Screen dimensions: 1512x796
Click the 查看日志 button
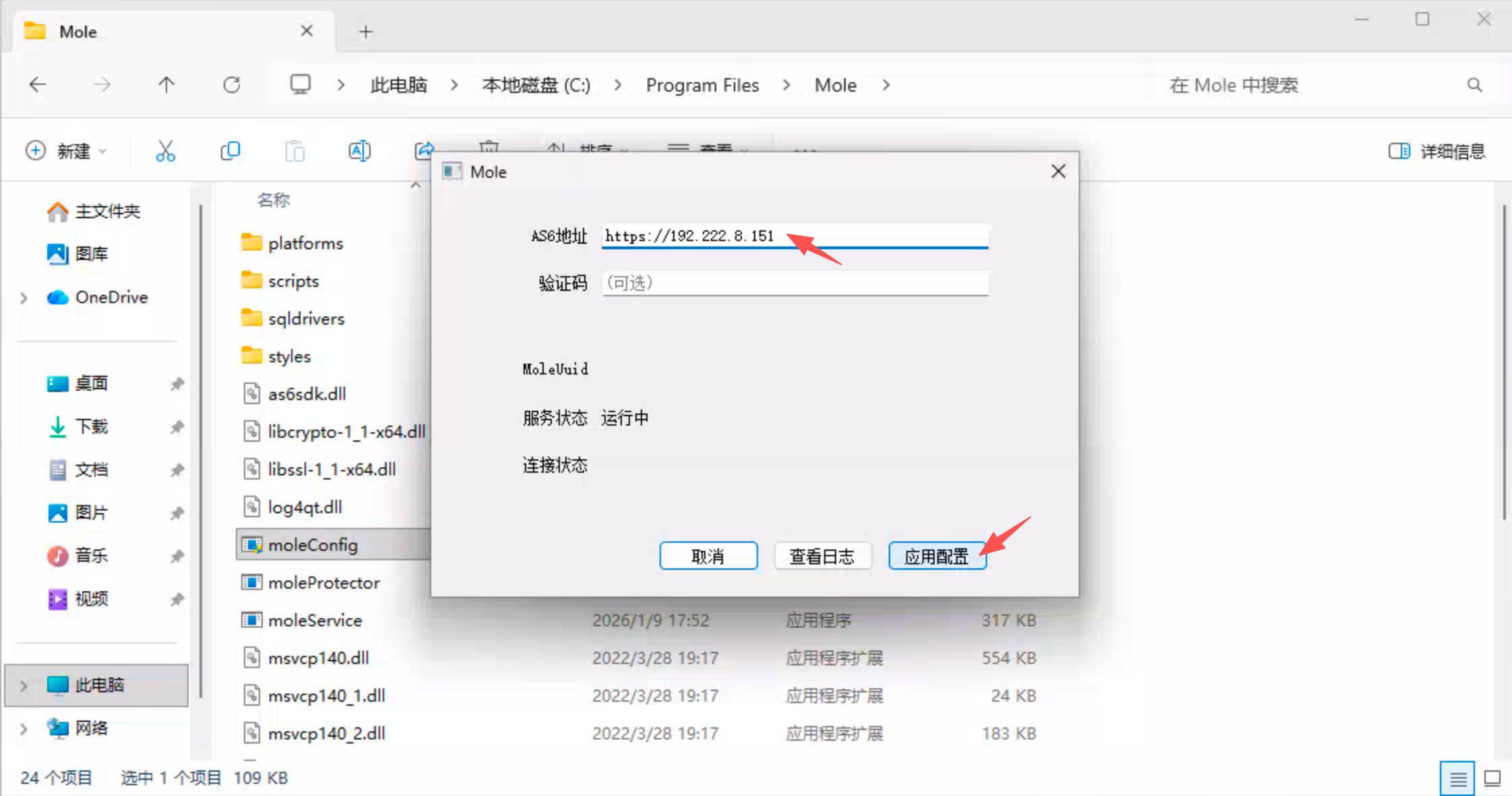[x=822, y=556]
